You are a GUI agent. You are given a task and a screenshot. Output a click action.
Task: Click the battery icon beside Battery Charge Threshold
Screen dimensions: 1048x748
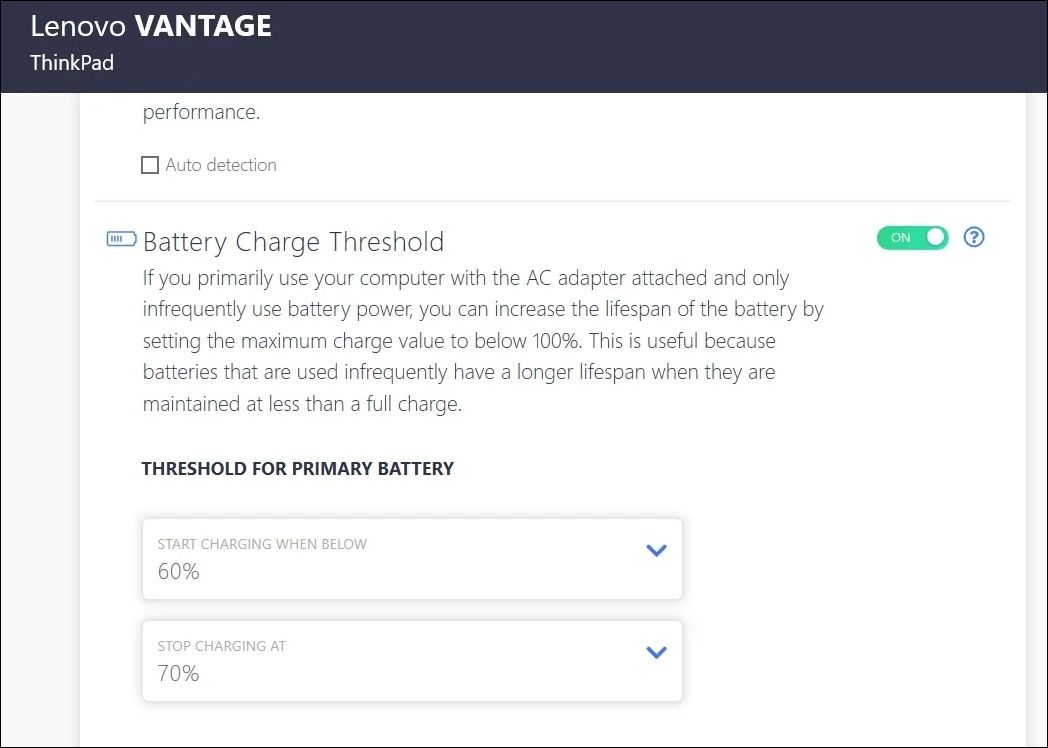tap(120, 239)
